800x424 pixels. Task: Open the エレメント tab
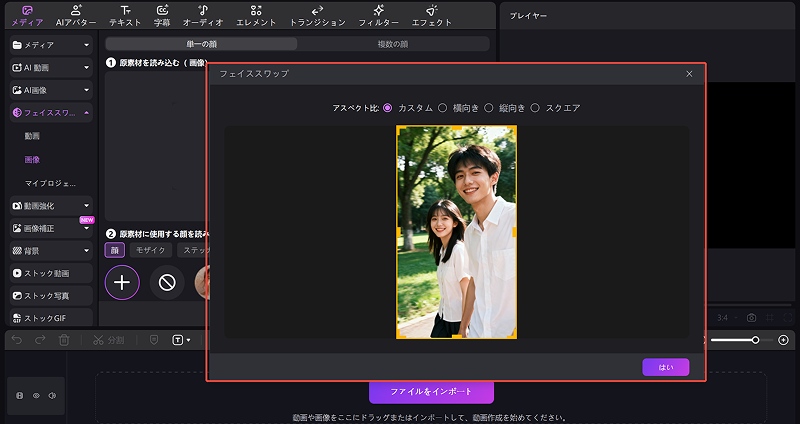[256, 16]
